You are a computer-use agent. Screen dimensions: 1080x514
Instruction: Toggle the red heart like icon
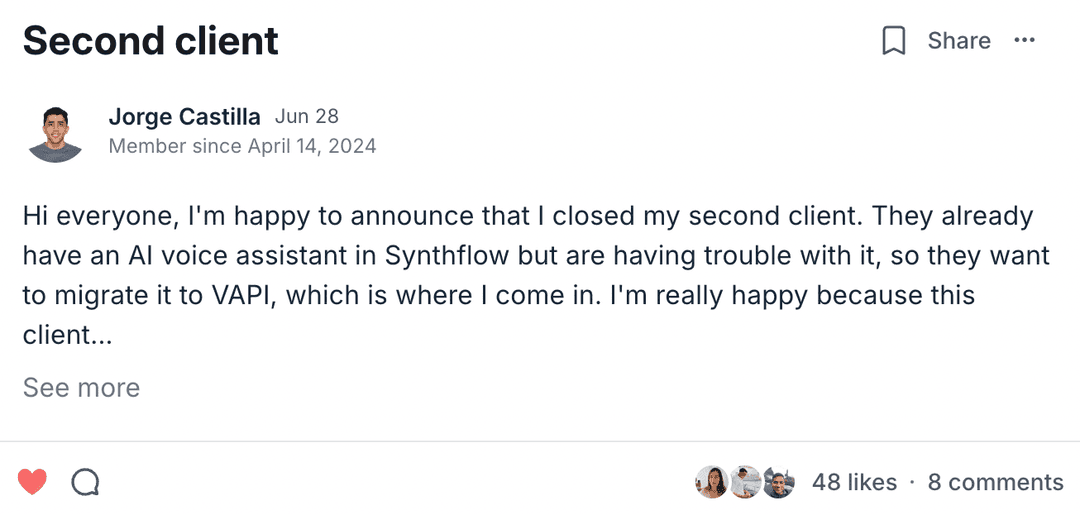coord(33,483)
